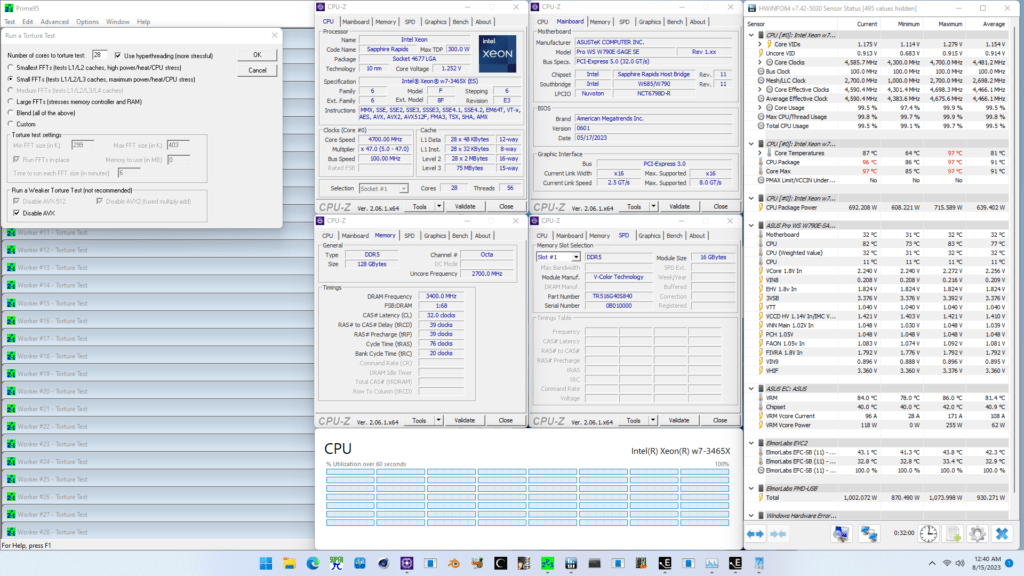Open Cinebench taskbar icon
This screenshot has height=576, width=1024.
coord(383,564)
